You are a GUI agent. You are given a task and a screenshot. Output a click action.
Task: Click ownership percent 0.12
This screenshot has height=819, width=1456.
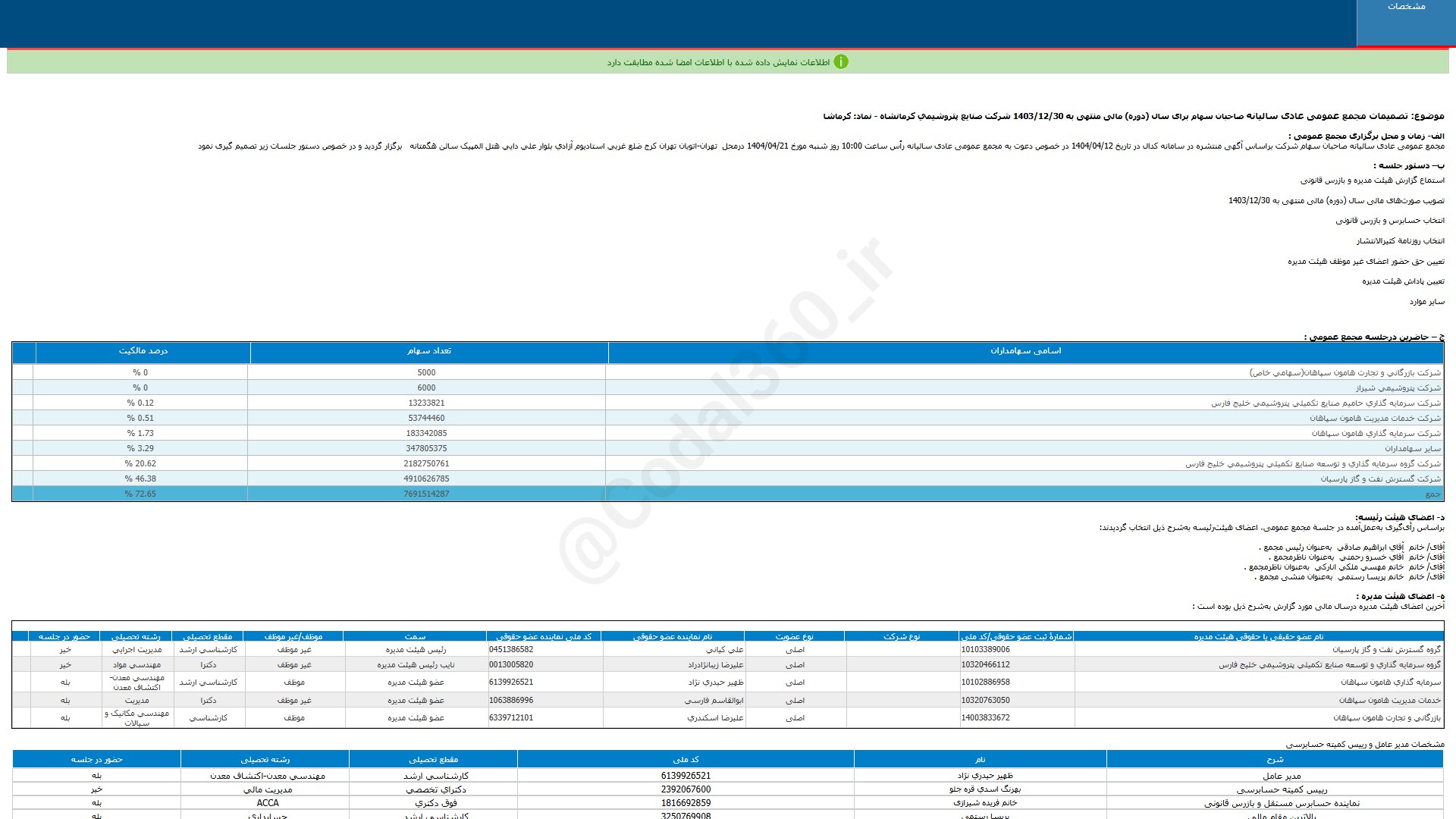pos(140,403)
